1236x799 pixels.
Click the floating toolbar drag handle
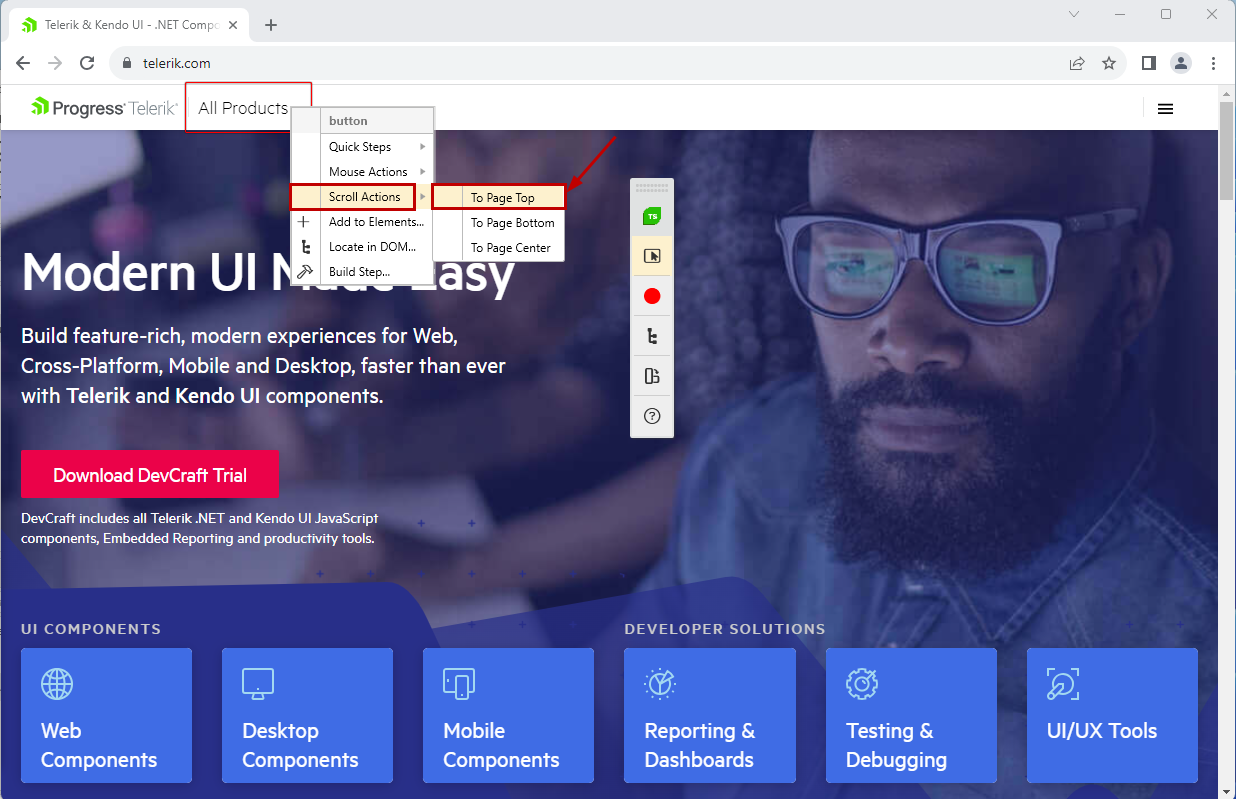652,187
